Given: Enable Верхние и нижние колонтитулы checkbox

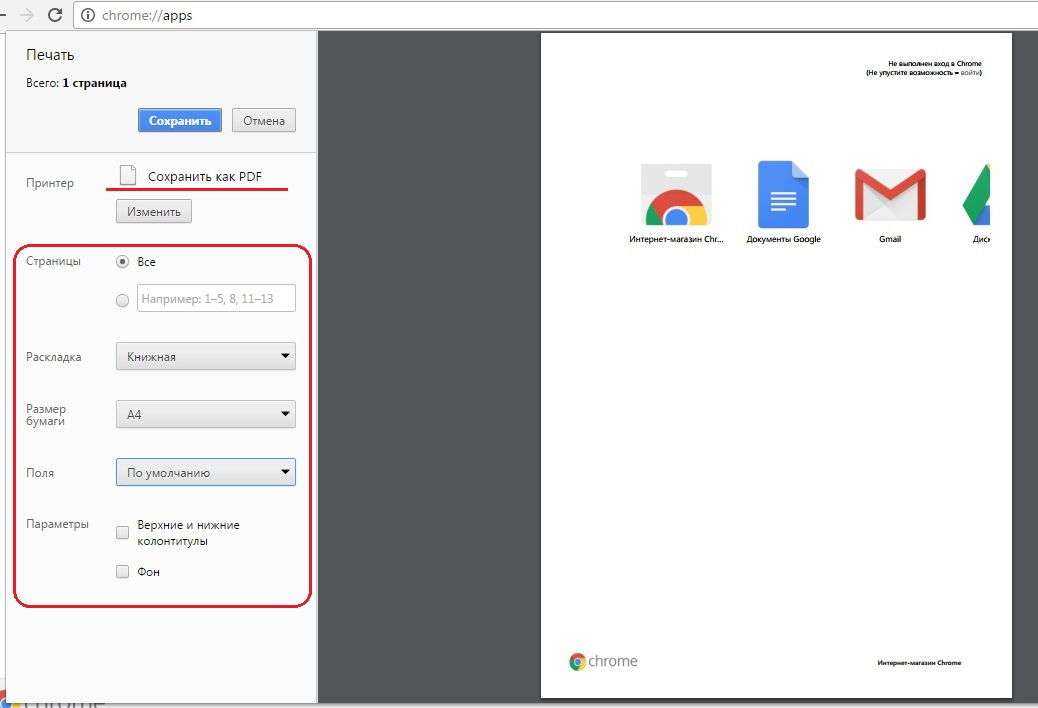Looking at the screenshot, I should click(122, 533).
